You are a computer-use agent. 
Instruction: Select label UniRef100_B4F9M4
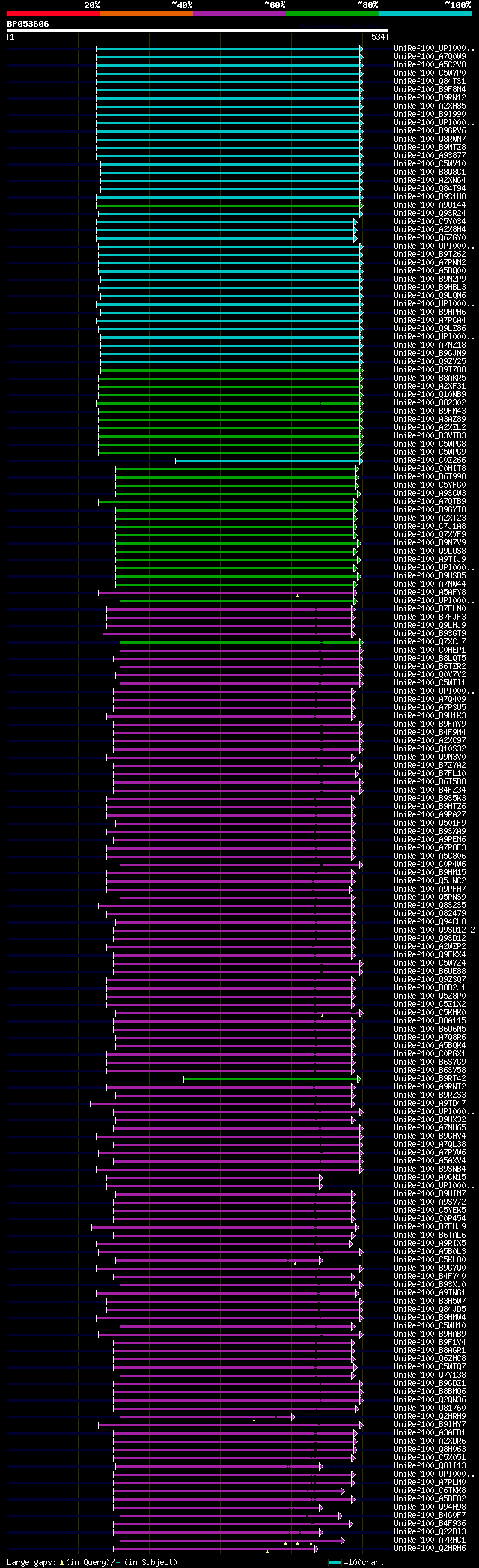click(430, 732)
